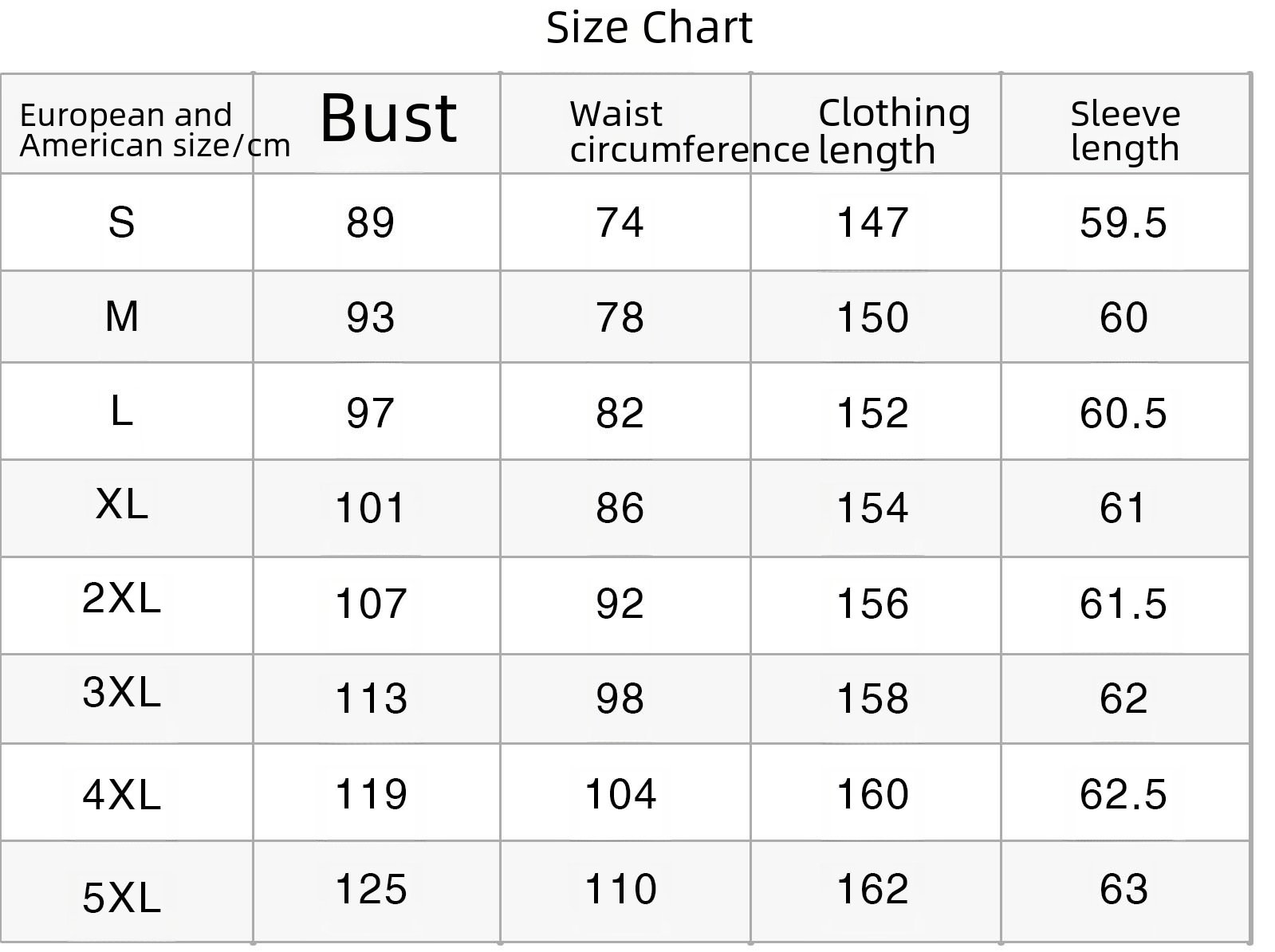Click waist value 82 for size L
This screenshot has width=1275, height=952.
620,413
